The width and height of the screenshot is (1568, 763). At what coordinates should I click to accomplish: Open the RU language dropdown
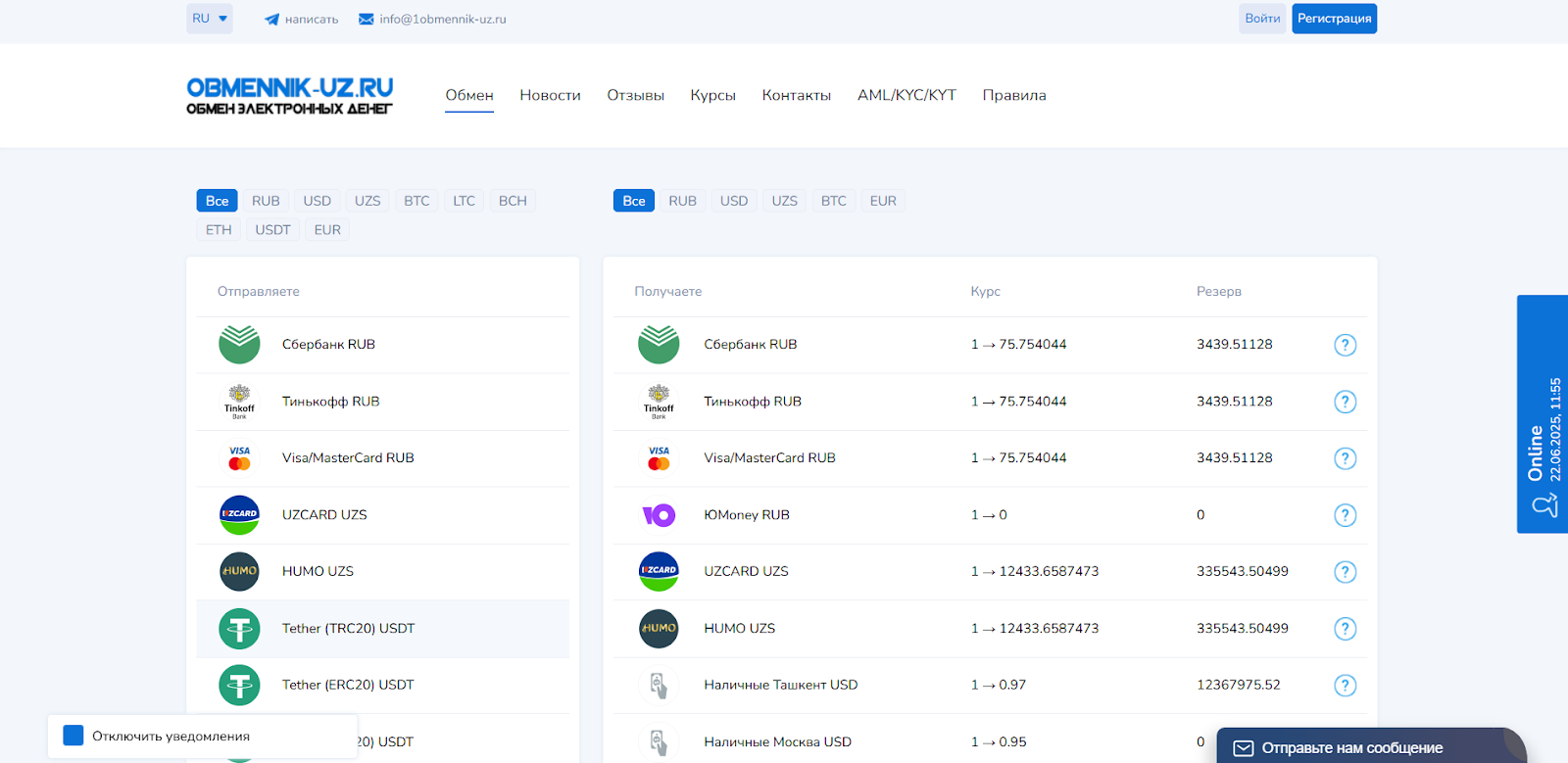[210, 19]
